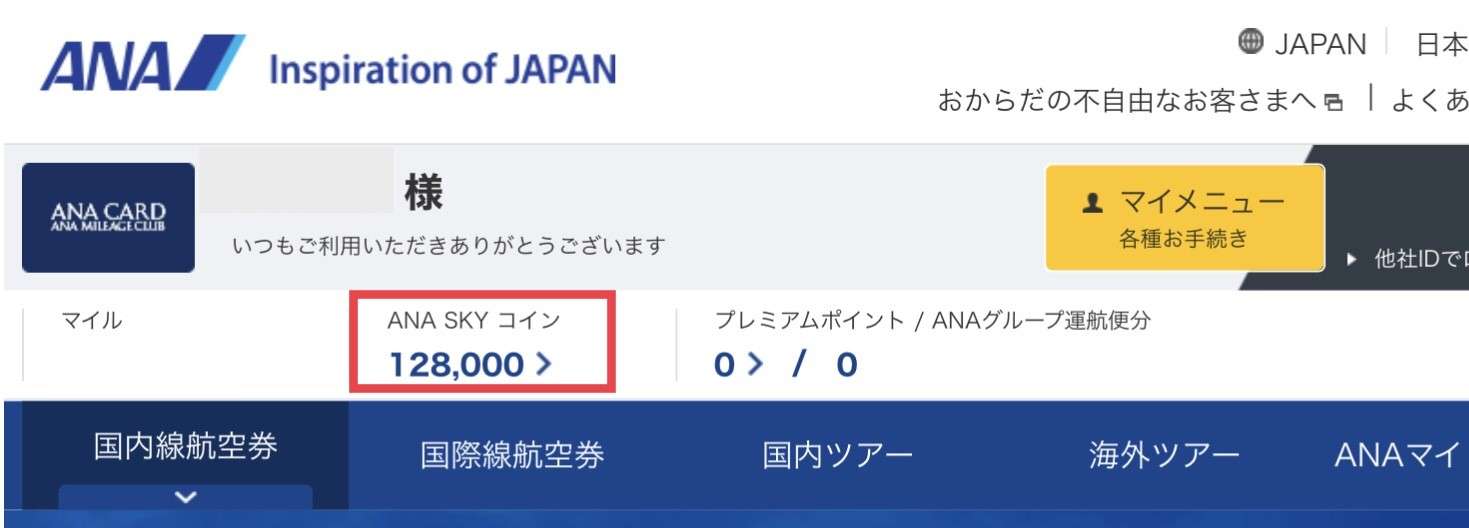Select the JAPAN region selector
Screen dimensions: 1469x528
pos(1302,43)
